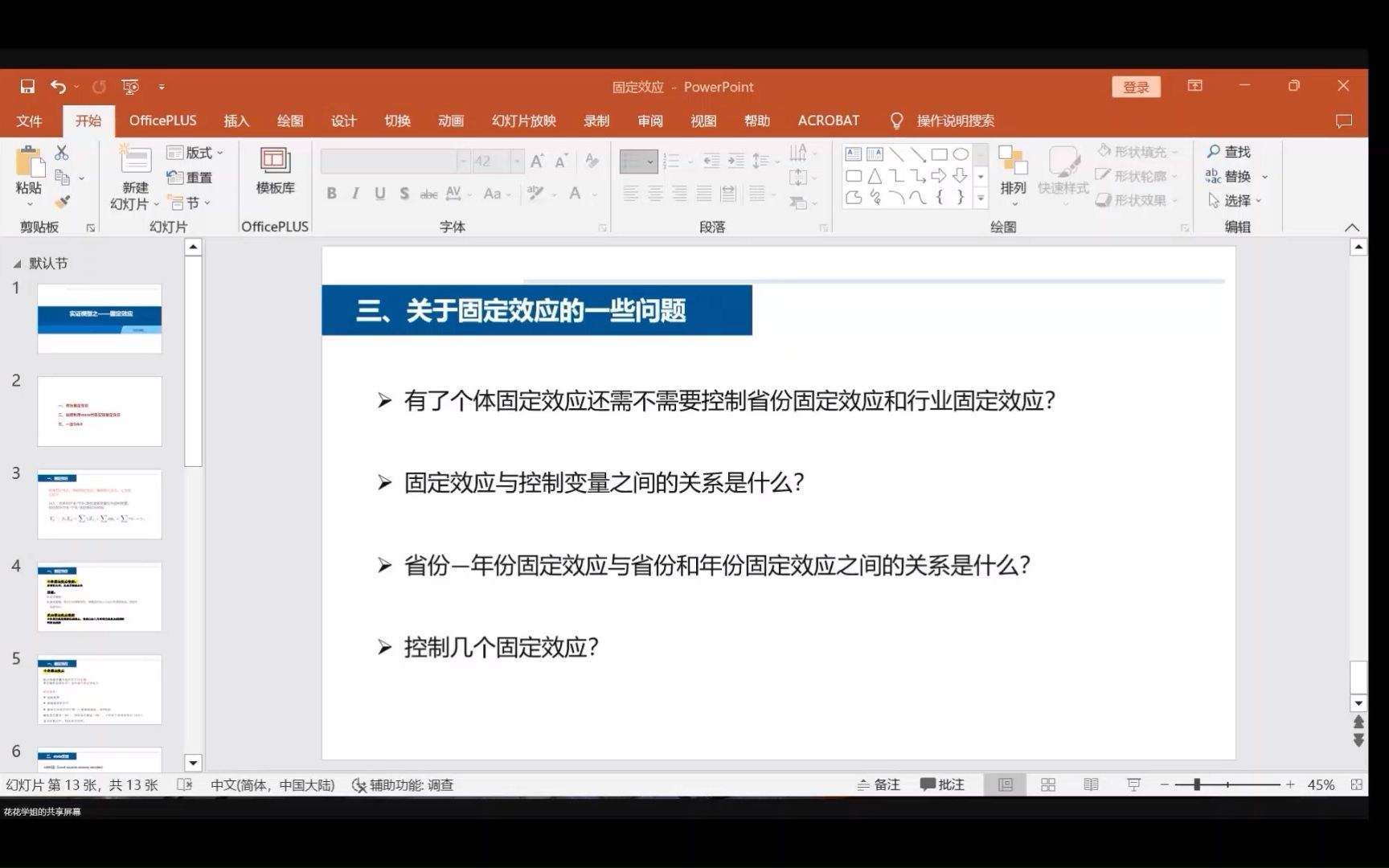Select the rectangle shape in the shapes gallery

(940, 154)
